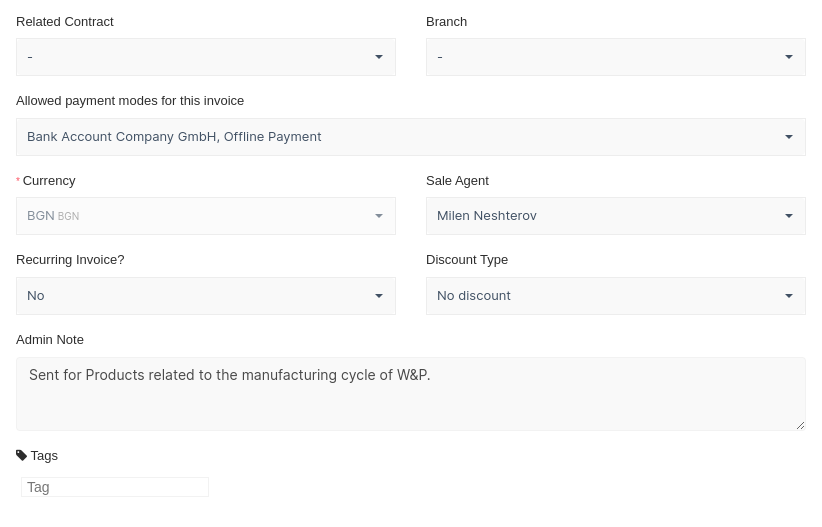The image size is (822, 527).
Task: Click the caret arrow in Related Contract field
Action: pyautogui.click(x=379, y=57)
